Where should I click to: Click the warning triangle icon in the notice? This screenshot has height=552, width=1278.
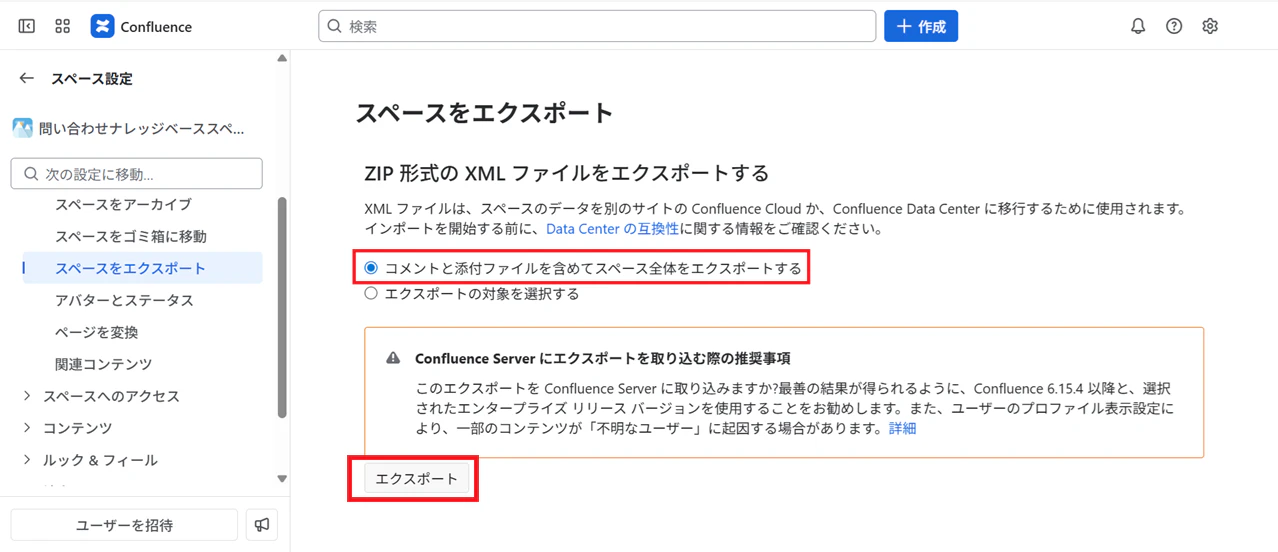(x=393, y=358)
